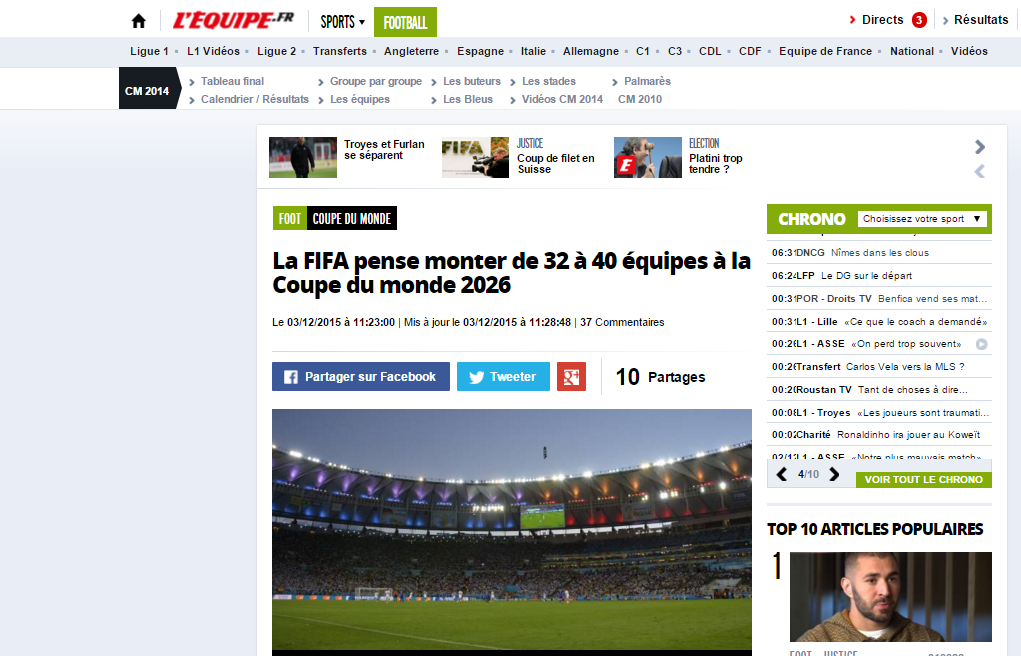
Task: Read Chrono item Ce que le coach a demandé
Action: pos(916,322)
